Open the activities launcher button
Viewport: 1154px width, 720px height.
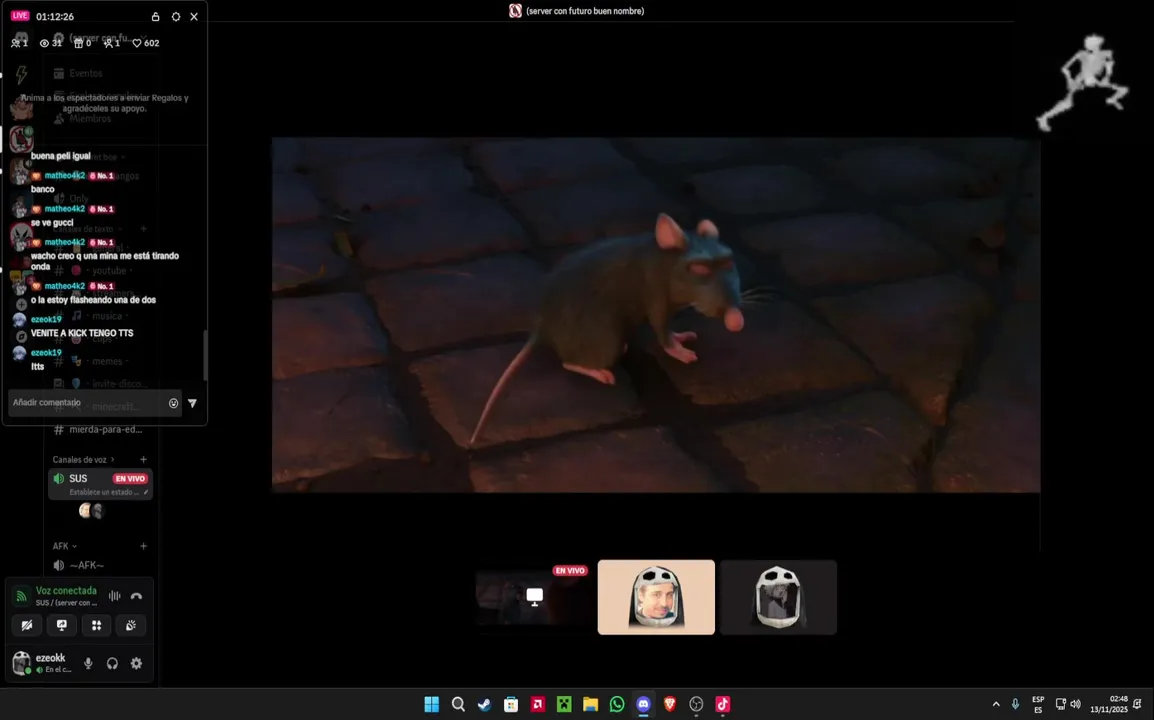[x=96, y=625]
